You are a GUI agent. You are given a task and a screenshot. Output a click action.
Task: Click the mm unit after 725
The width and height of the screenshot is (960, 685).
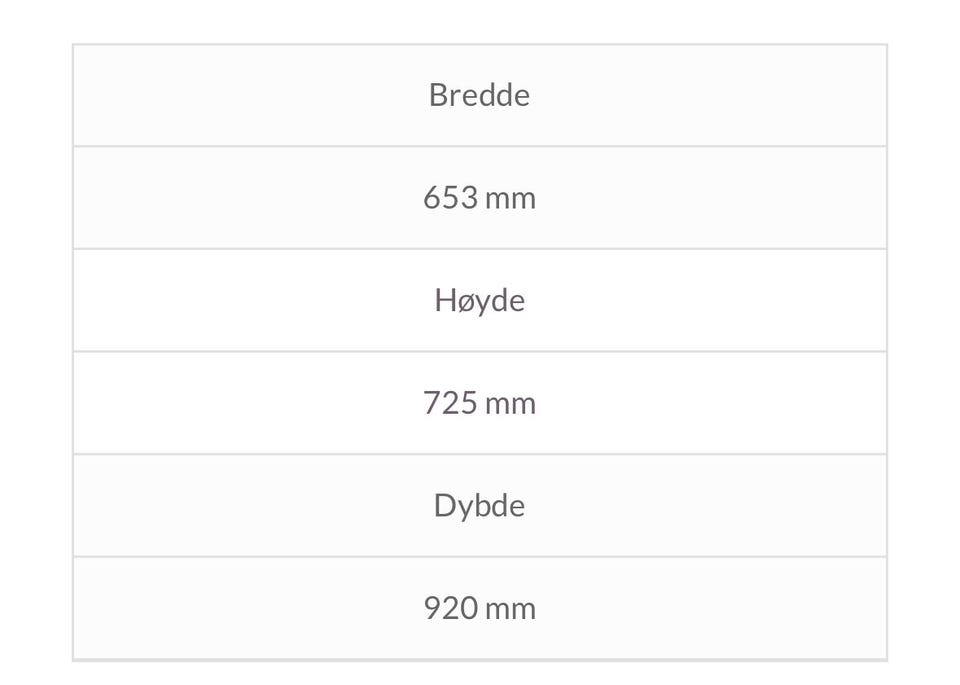pos(511,403)
